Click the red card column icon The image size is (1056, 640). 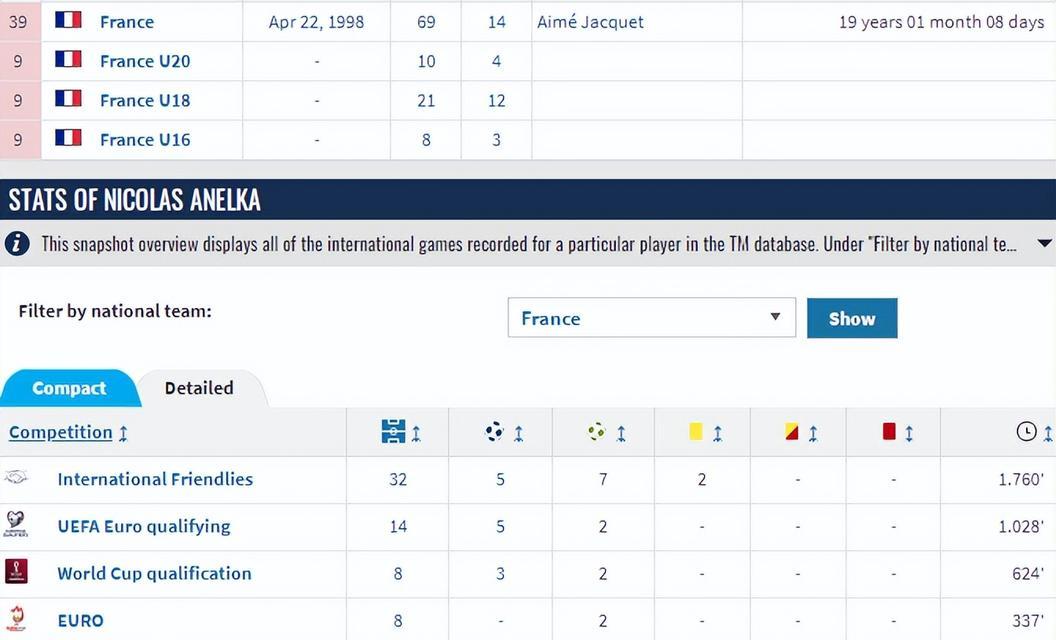click(x=889, y=431)
